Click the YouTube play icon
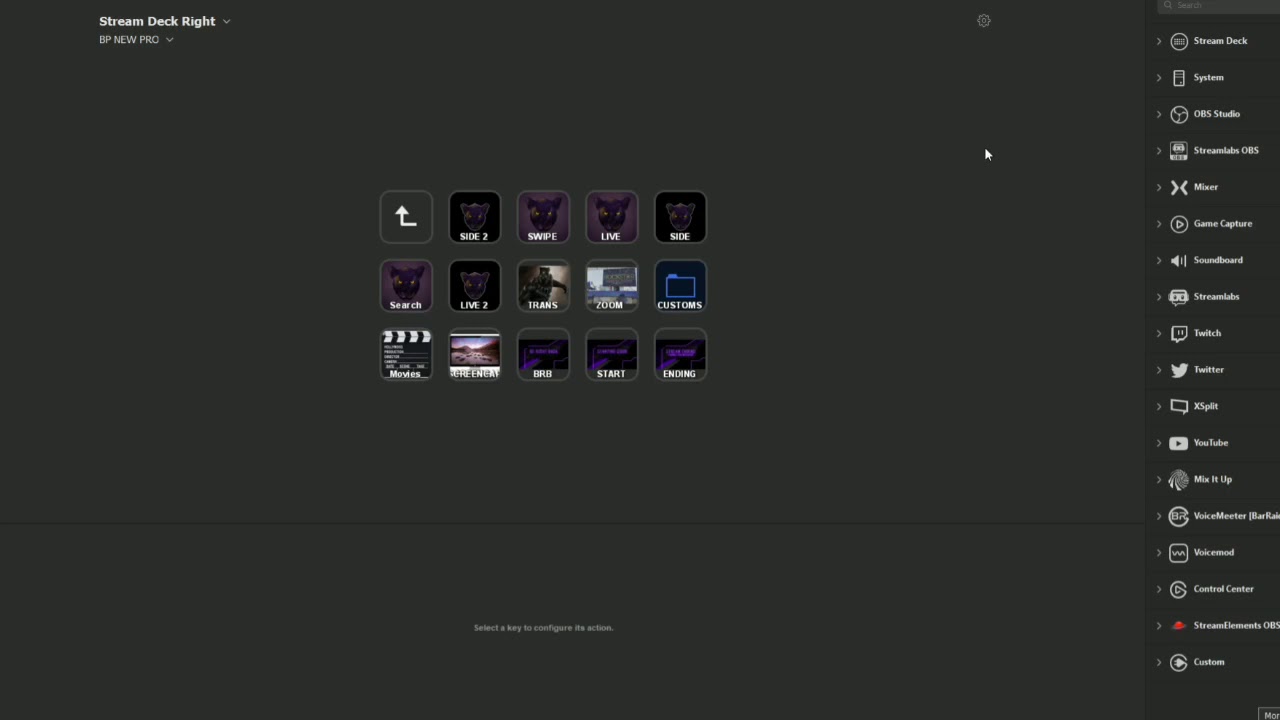The image size is (1280, 720). point(1179,443)
